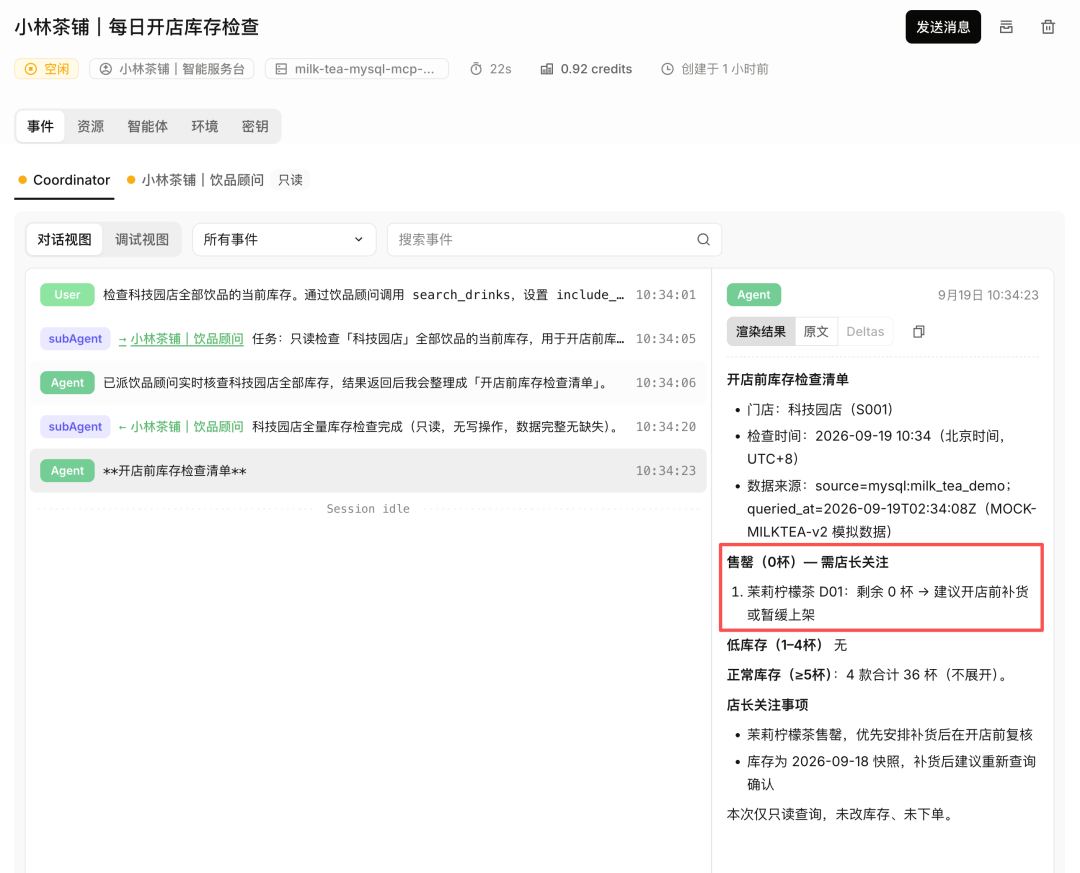This screenshot has height=873, width=1080.
Task: Click the 0.92 credits text
Action: 596,69
